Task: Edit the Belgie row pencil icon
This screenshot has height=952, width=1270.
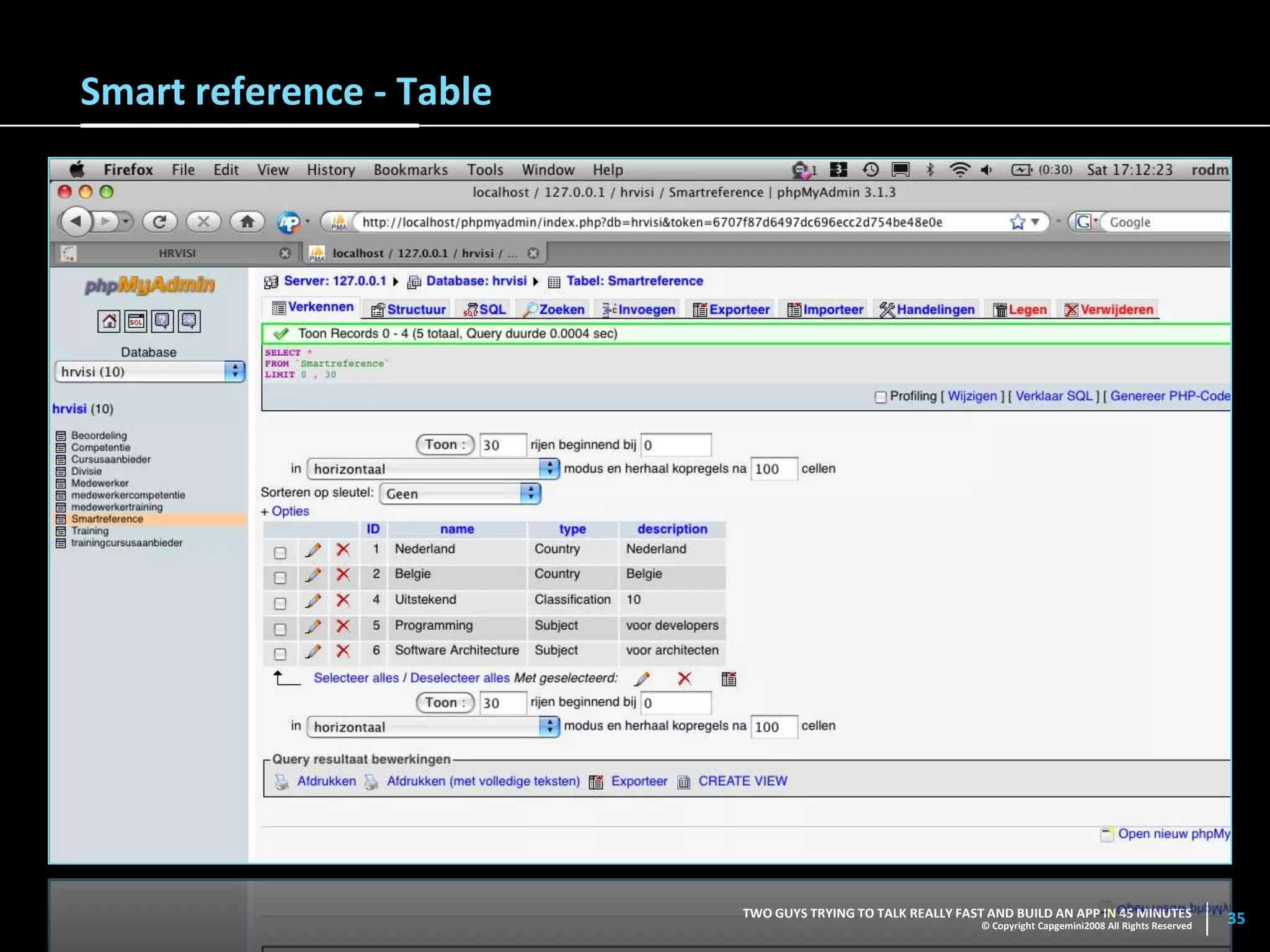Action: click(x=313, y=575)
